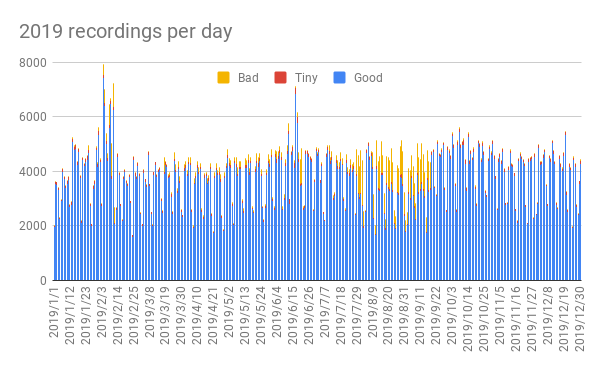Click the 2019/6/15 x-axis date label
600x371 pixels.
[x=293, y=315]
